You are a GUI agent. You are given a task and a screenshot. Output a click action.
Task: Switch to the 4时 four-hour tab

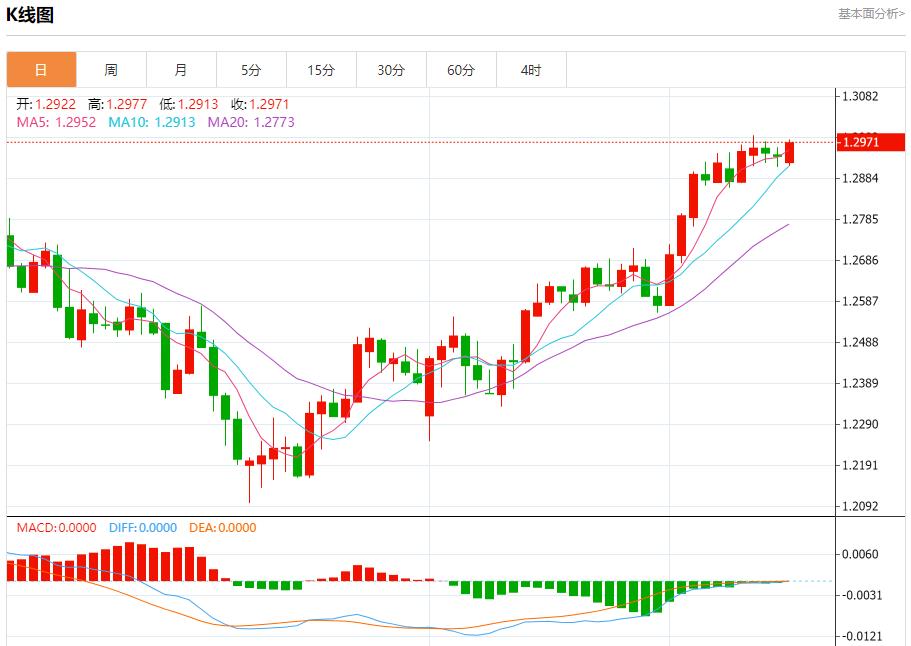(531, 70)
